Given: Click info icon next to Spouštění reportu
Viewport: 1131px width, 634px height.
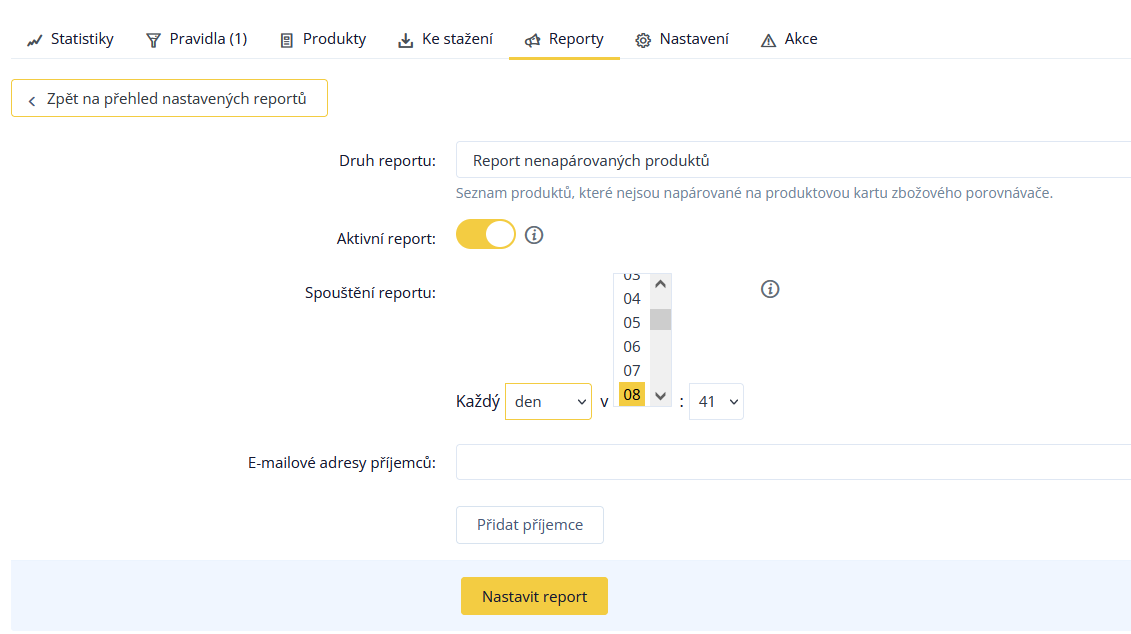Looking at the screenshot, I should 770,289.
